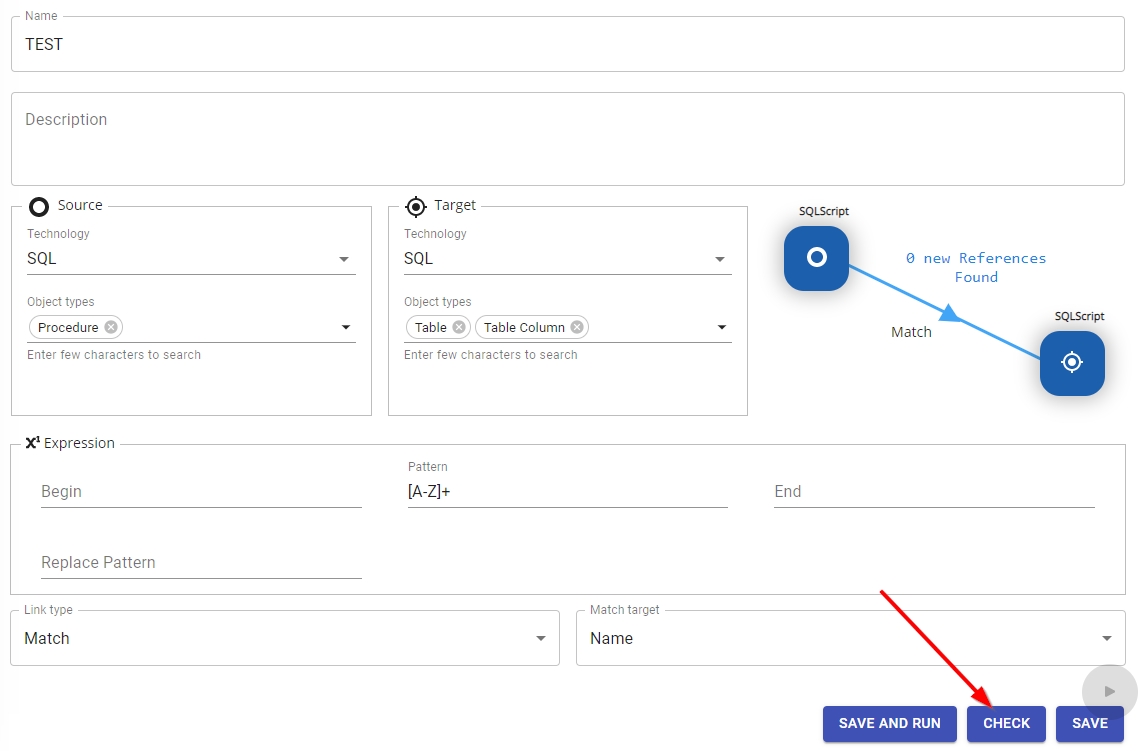1138x751 pixels.
Task: Remove the Table Column chip
Action: click(x=577, y=327)
